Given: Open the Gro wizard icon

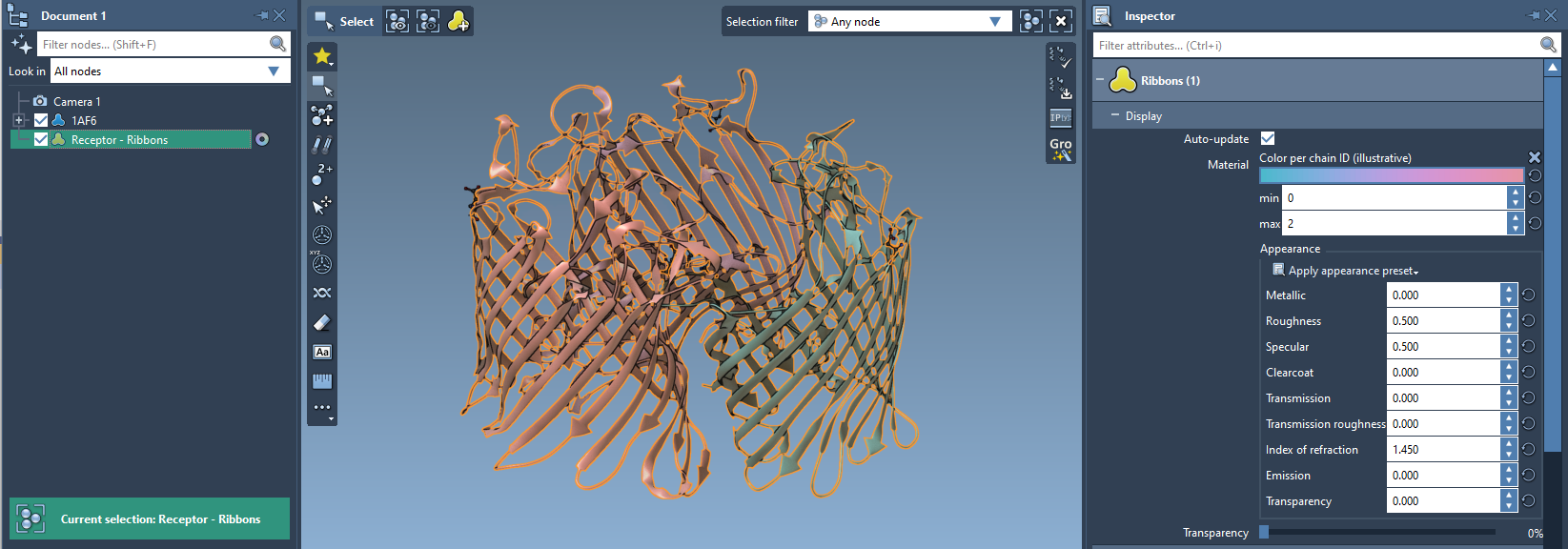Looking at the screenshot, I should click(x=1061, y=149).
